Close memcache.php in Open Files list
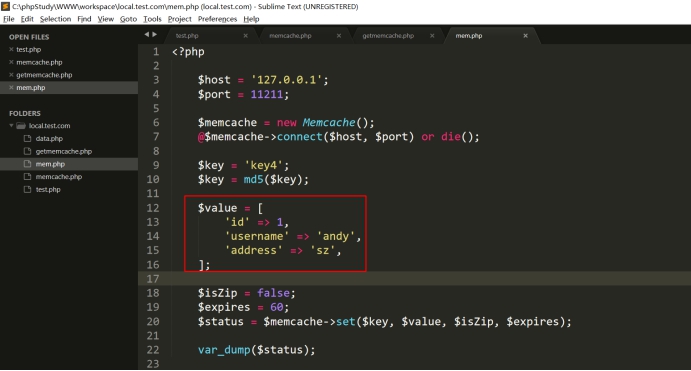Screen dimensions: 691x371 tap(11, 62)
